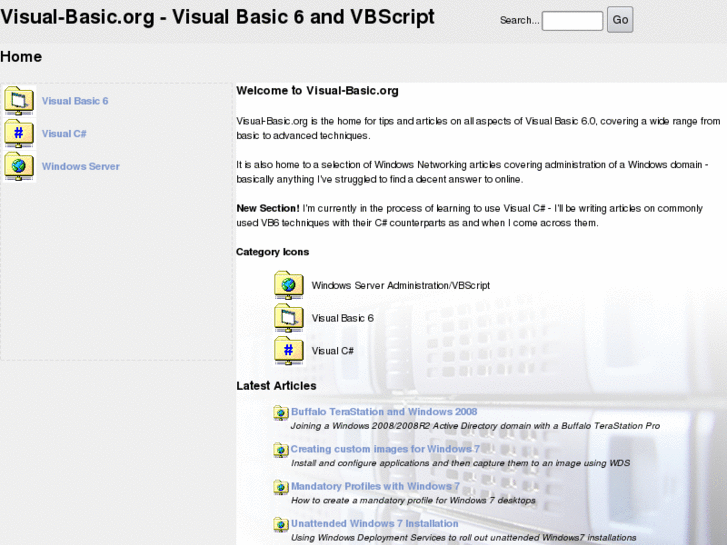The height and width of the screenshot is (545, 727).
Task: Click Visual C# category label text
Action: tap(332, 351)
